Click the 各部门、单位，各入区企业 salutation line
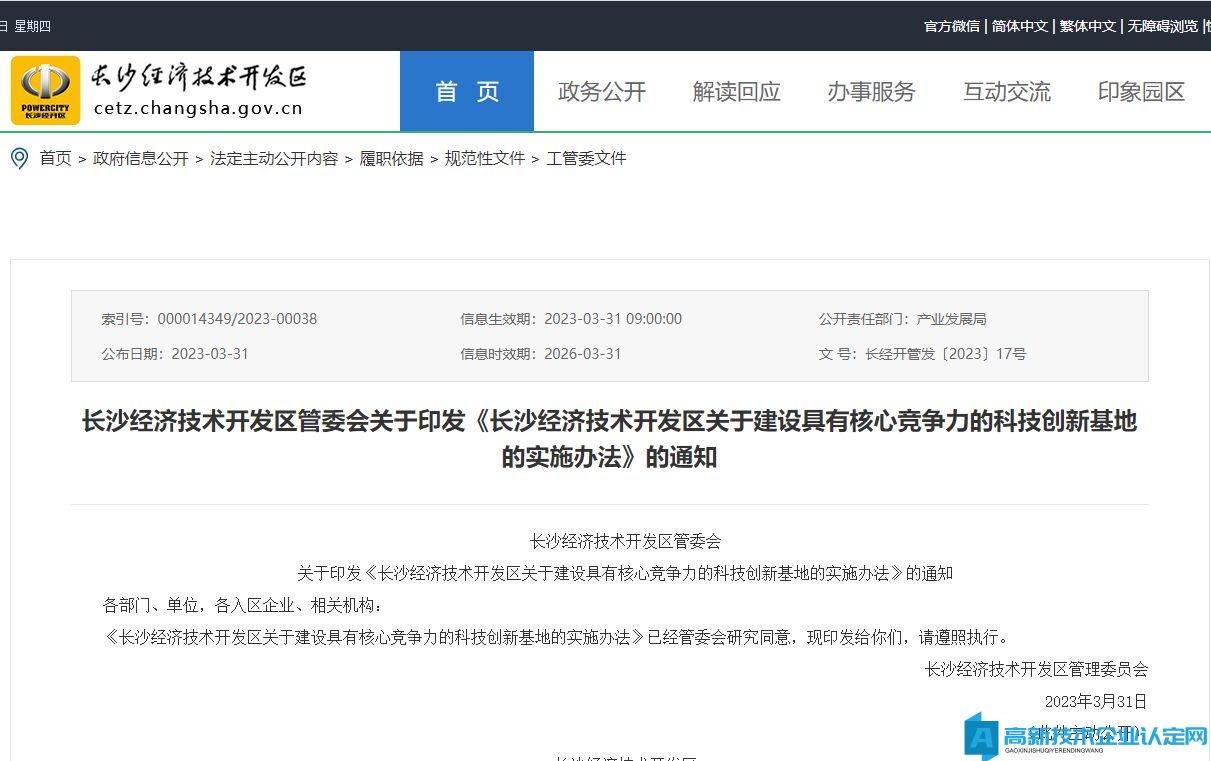 click(243, 605)
